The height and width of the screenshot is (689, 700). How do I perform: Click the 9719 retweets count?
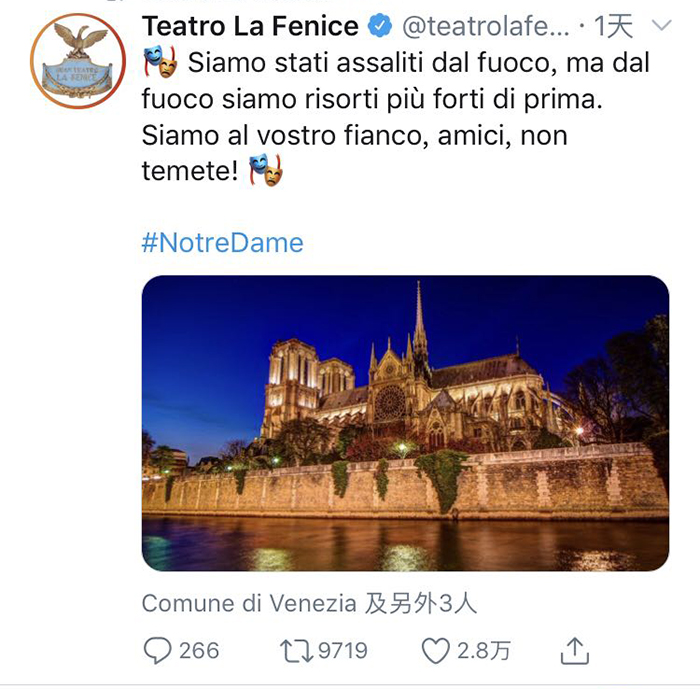coord(342,651)
